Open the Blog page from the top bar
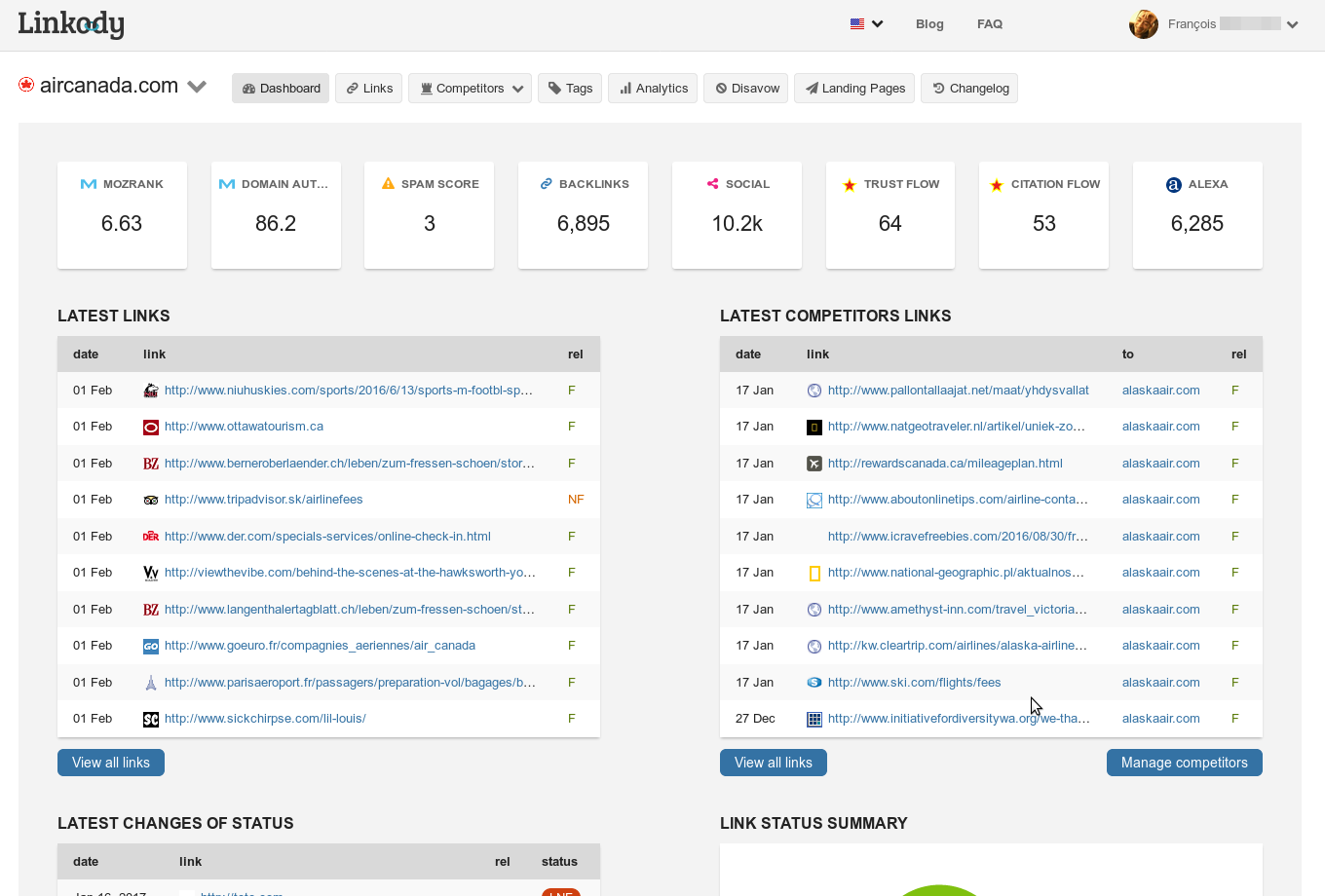The width and height of the screenshot is (1325, 896). [929, 23]
